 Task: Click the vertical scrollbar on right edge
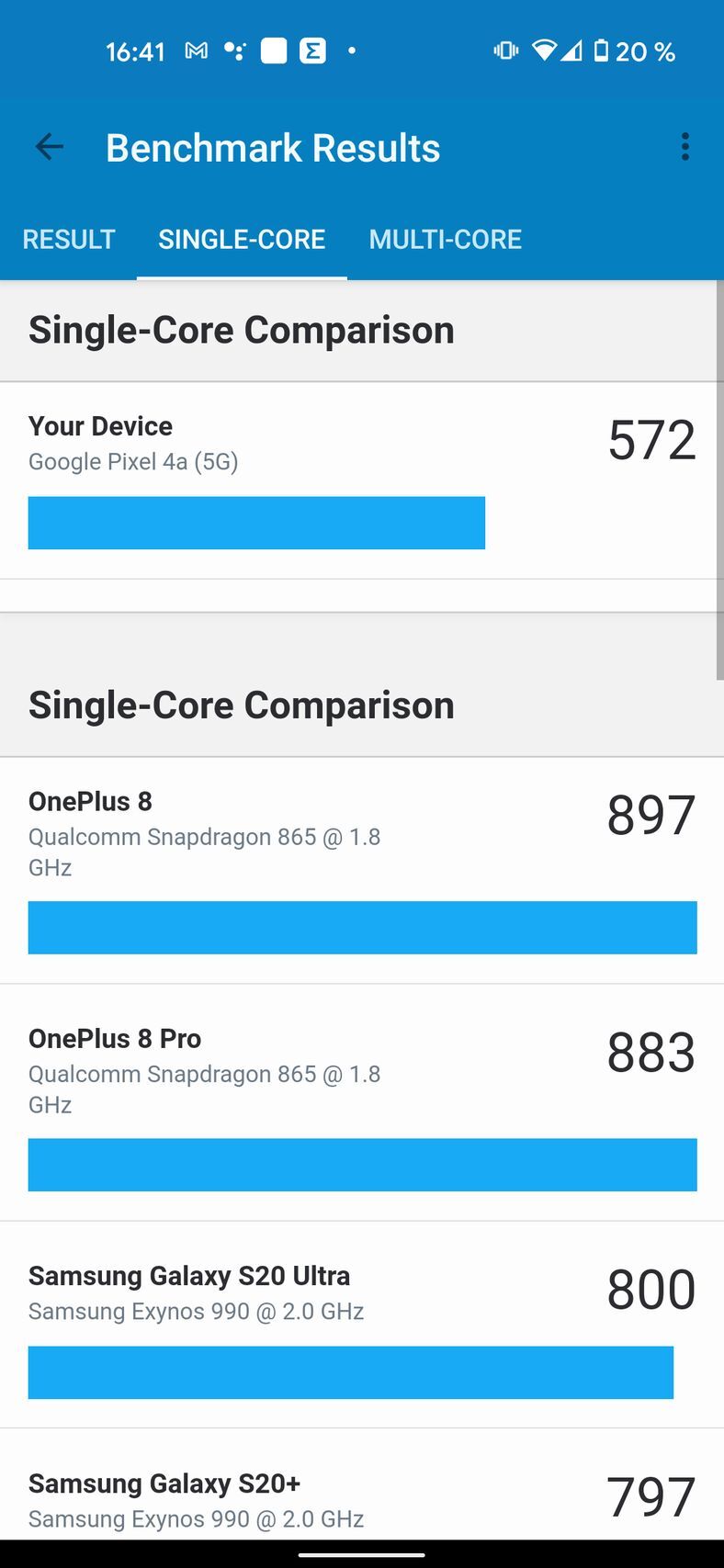[719, 479]
